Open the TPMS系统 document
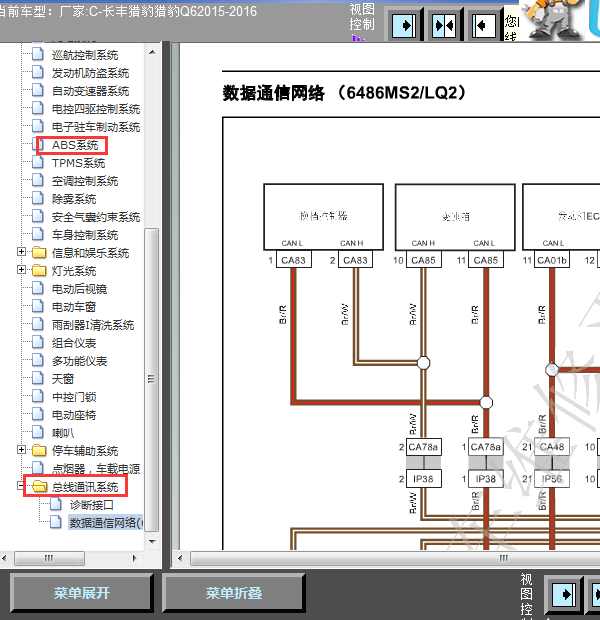The image size is (600, 620). tap(78, 163)
